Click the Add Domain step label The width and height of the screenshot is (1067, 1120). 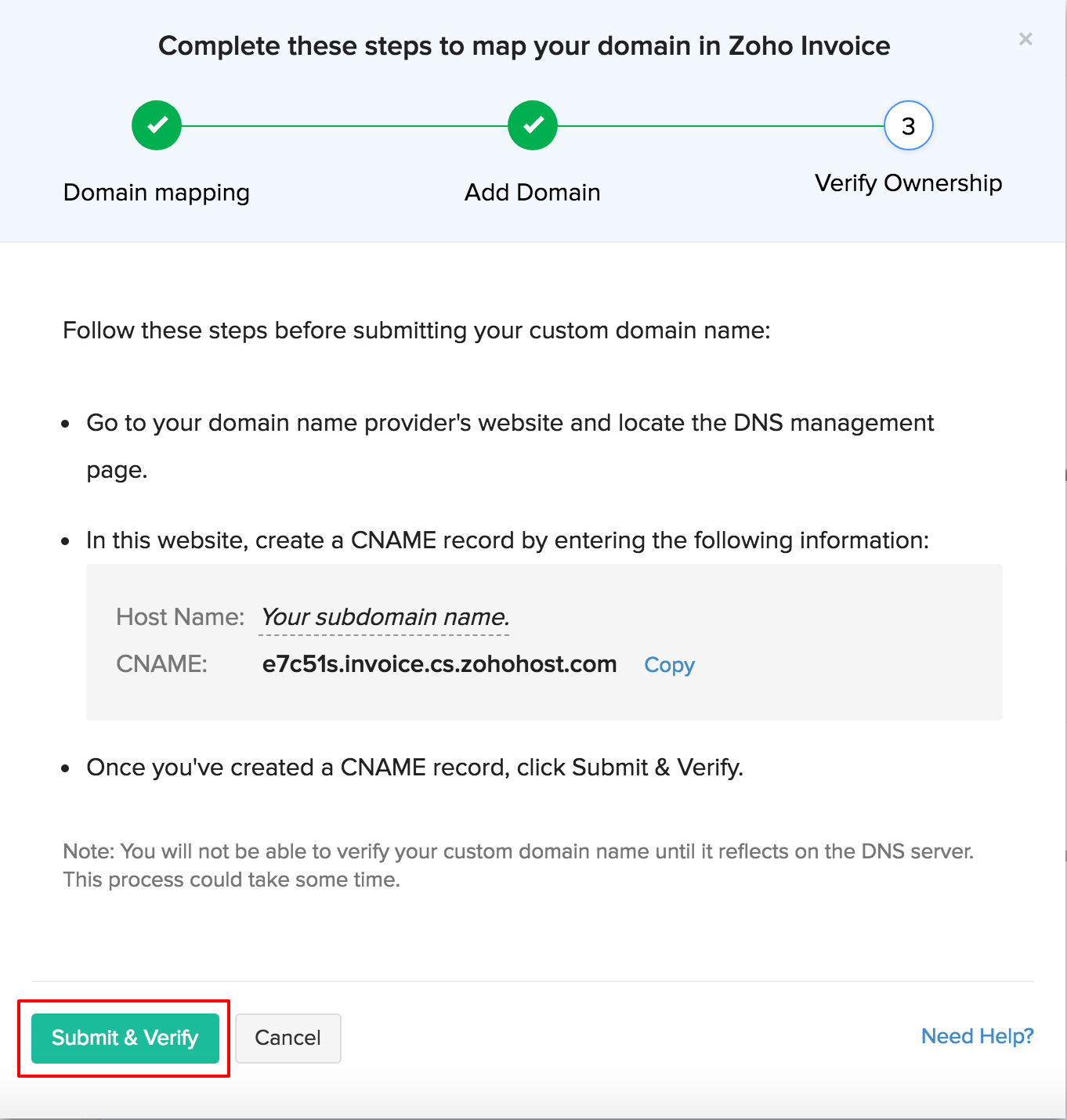coord(533,193)
